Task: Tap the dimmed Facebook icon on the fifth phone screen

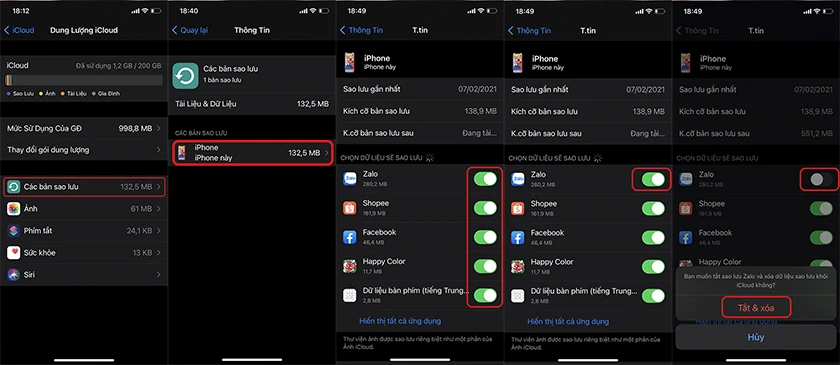Action: [x=686, y=237]
